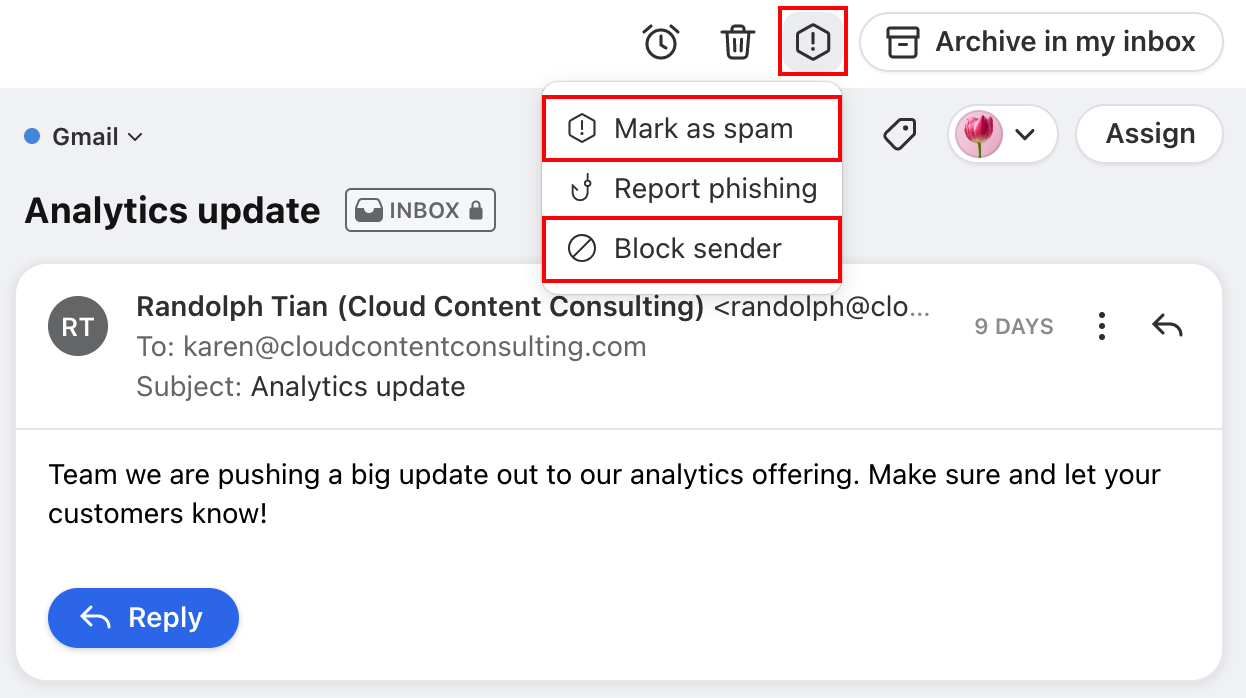Click the three-dot message options icon
1246x698 pixels.
[x=1101, y=326]
